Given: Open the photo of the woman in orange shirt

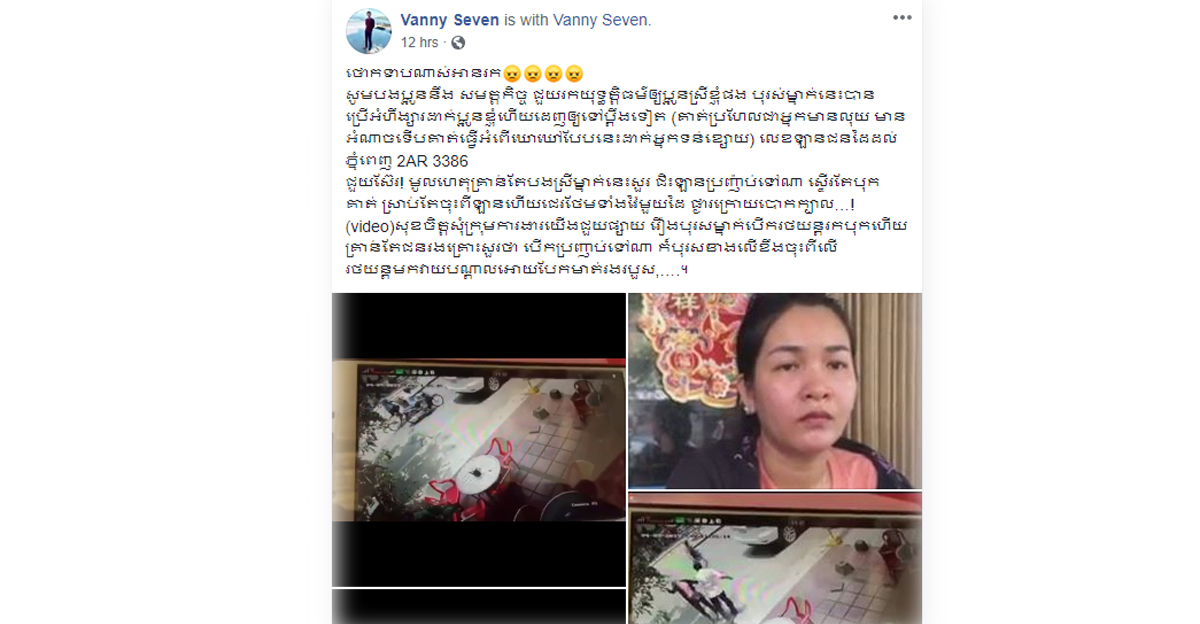Looking at the screenshot, I should tap(775, 390).
